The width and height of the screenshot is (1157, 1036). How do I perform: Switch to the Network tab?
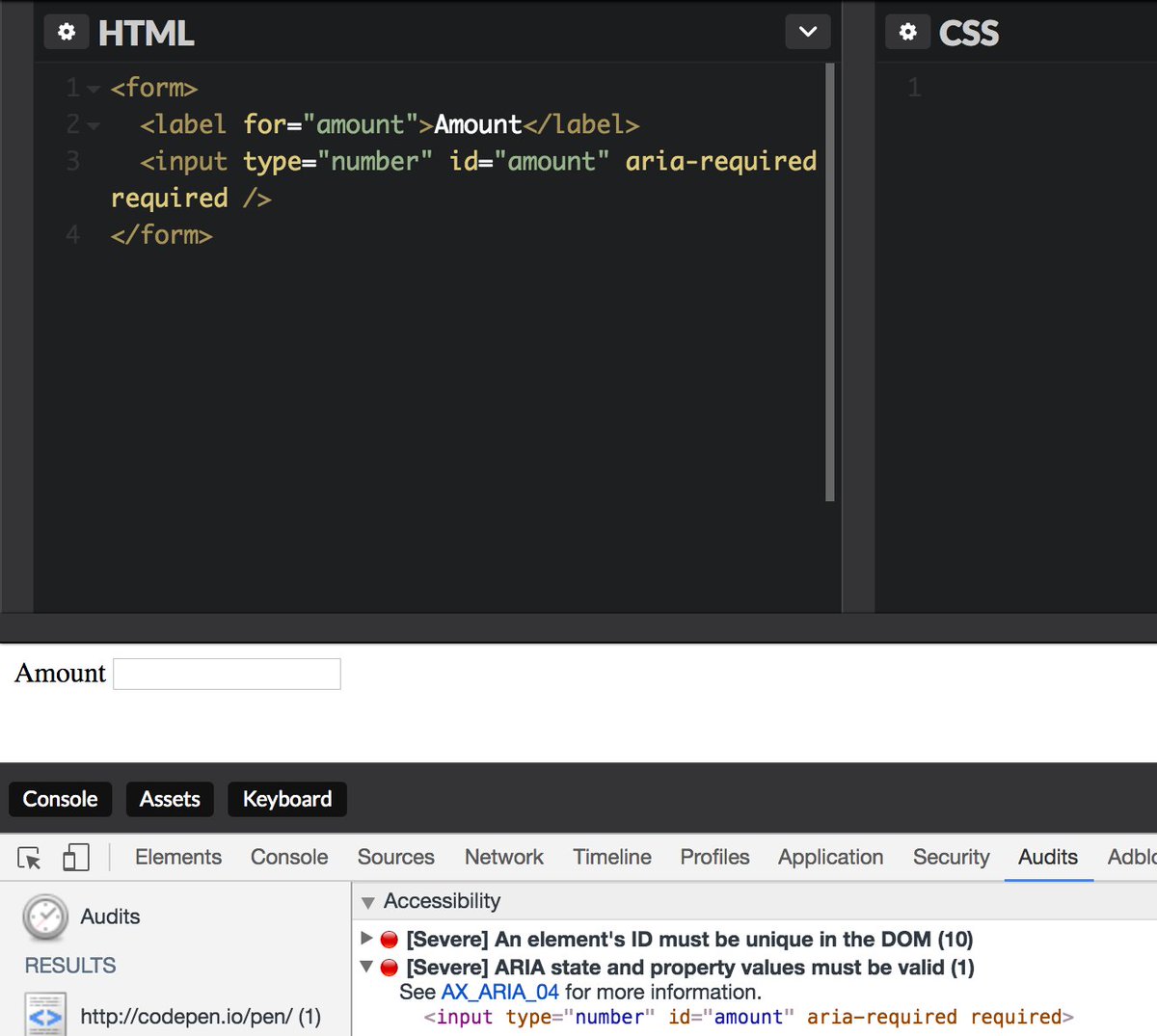click(x=504, y=857)
